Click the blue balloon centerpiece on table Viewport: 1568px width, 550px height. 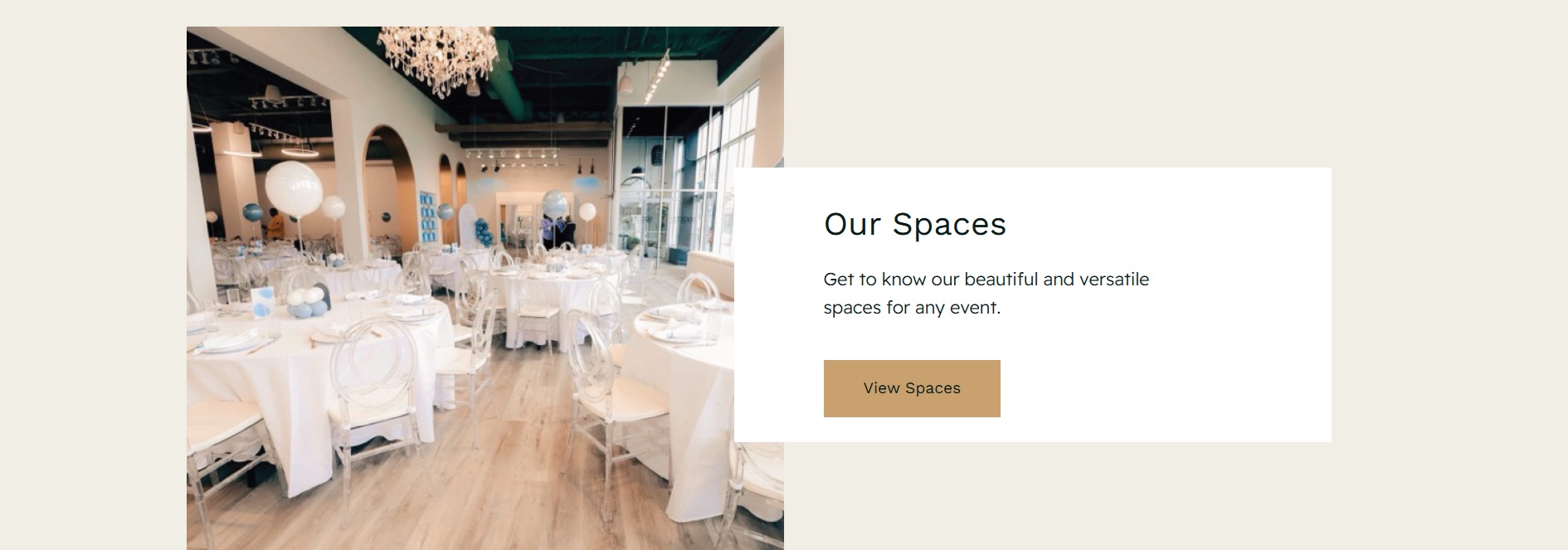coord(307,304)
